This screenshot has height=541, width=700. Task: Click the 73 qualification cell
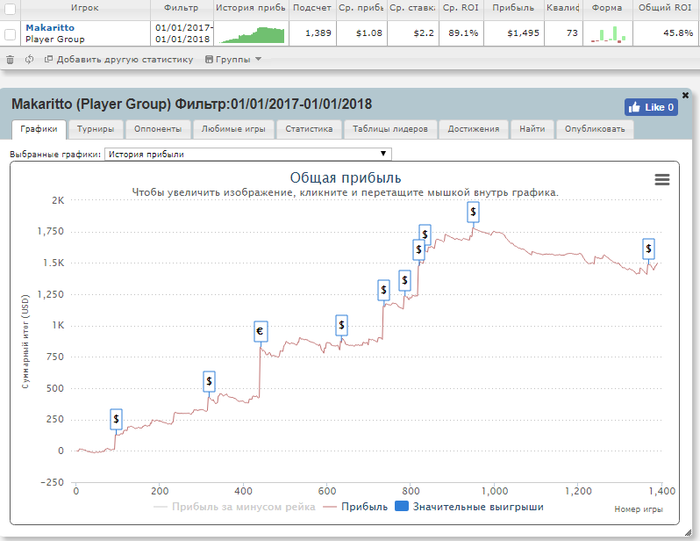pyautogui.click(x=563, y=33)
